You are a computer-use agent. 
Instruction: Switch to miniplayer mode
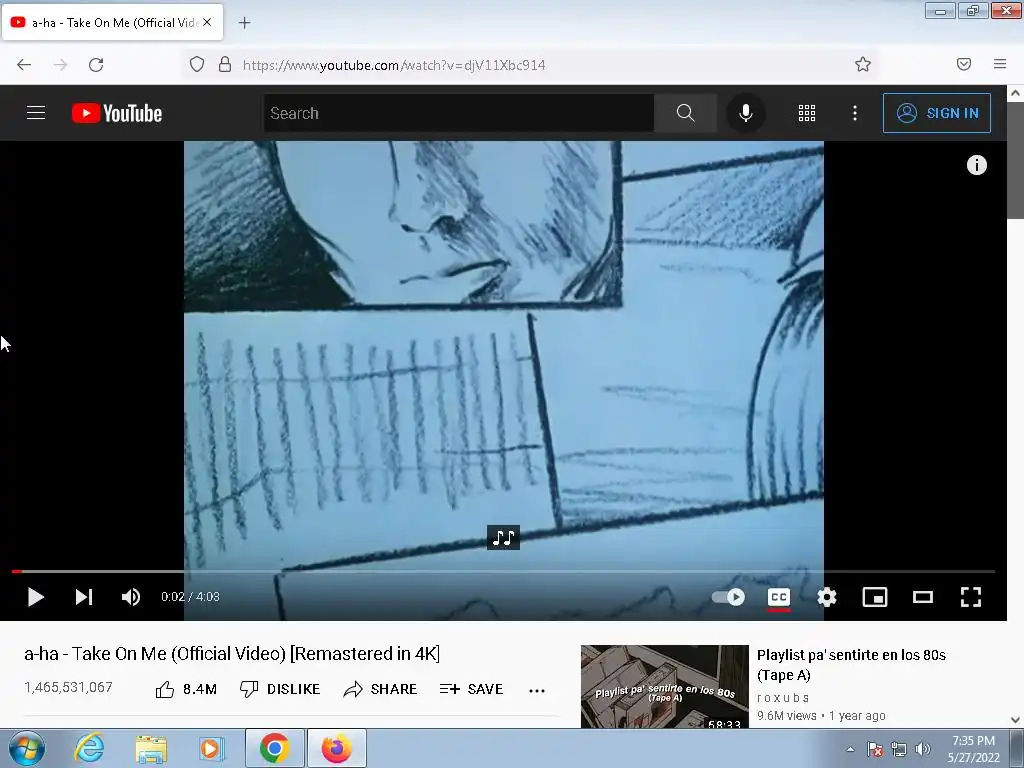[874, 597]
